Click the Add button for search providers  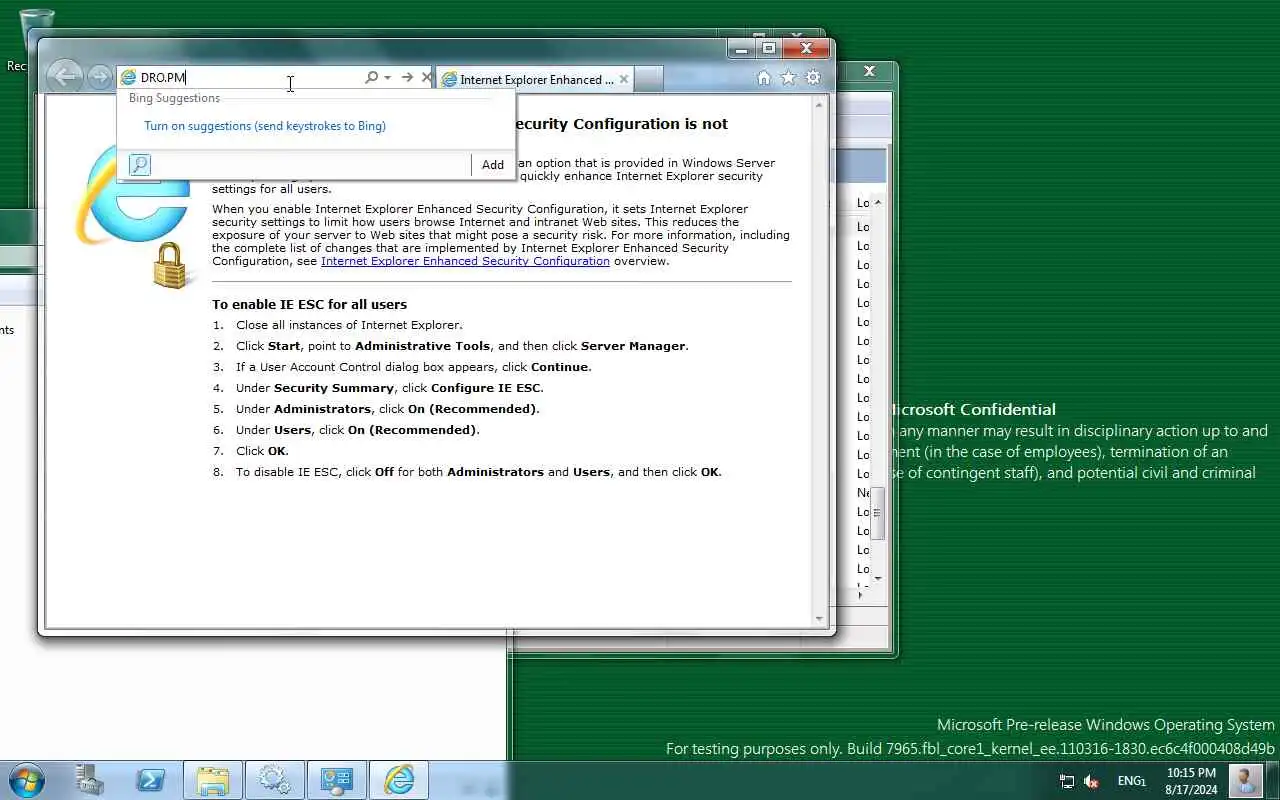pos(493,165)
